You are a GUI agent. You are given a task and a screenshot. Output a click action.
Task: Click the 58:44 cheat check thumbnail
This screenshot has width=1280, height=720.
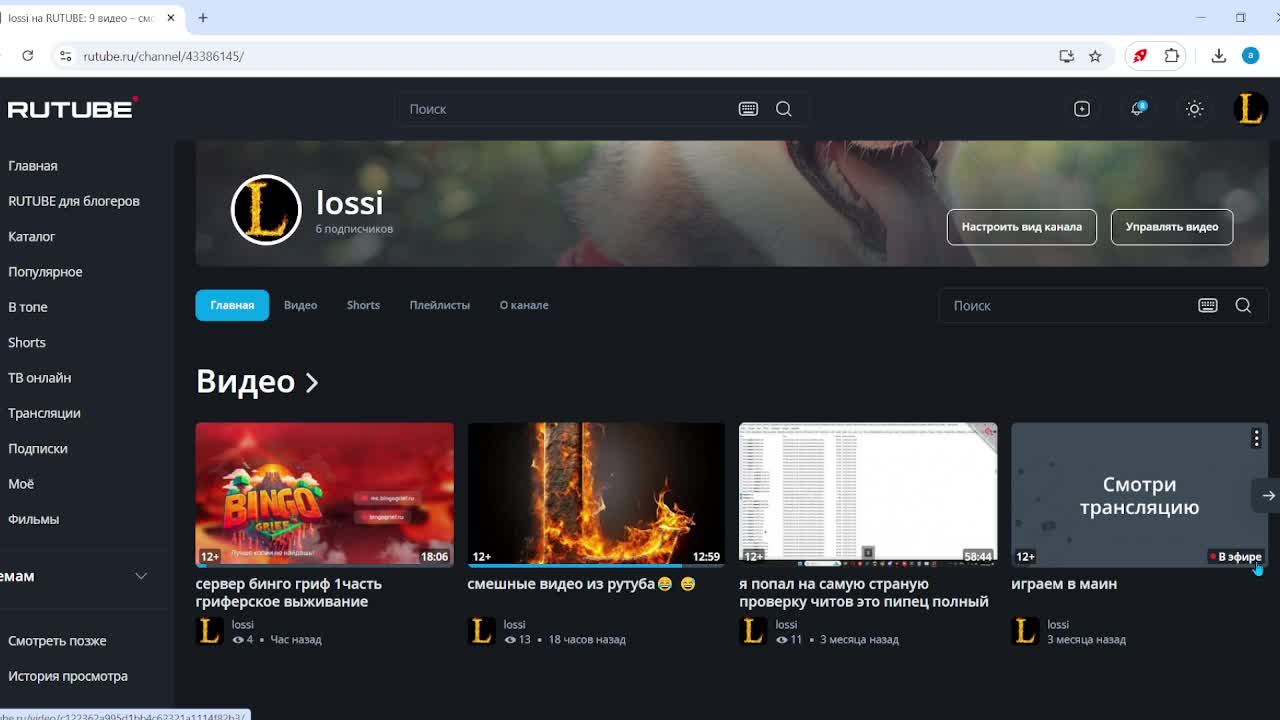coord(868,495)
